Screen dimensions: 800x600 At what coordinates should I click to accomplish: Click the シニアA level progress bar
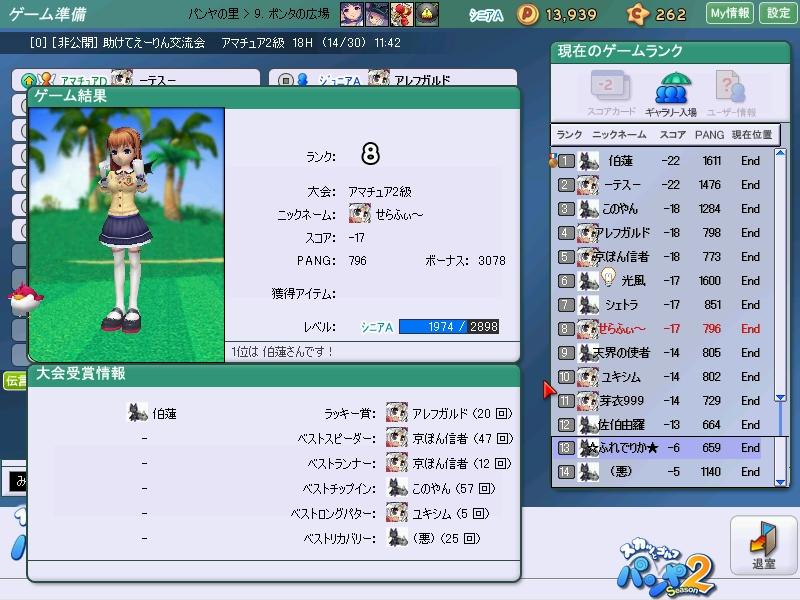click(x=449, y=327)
